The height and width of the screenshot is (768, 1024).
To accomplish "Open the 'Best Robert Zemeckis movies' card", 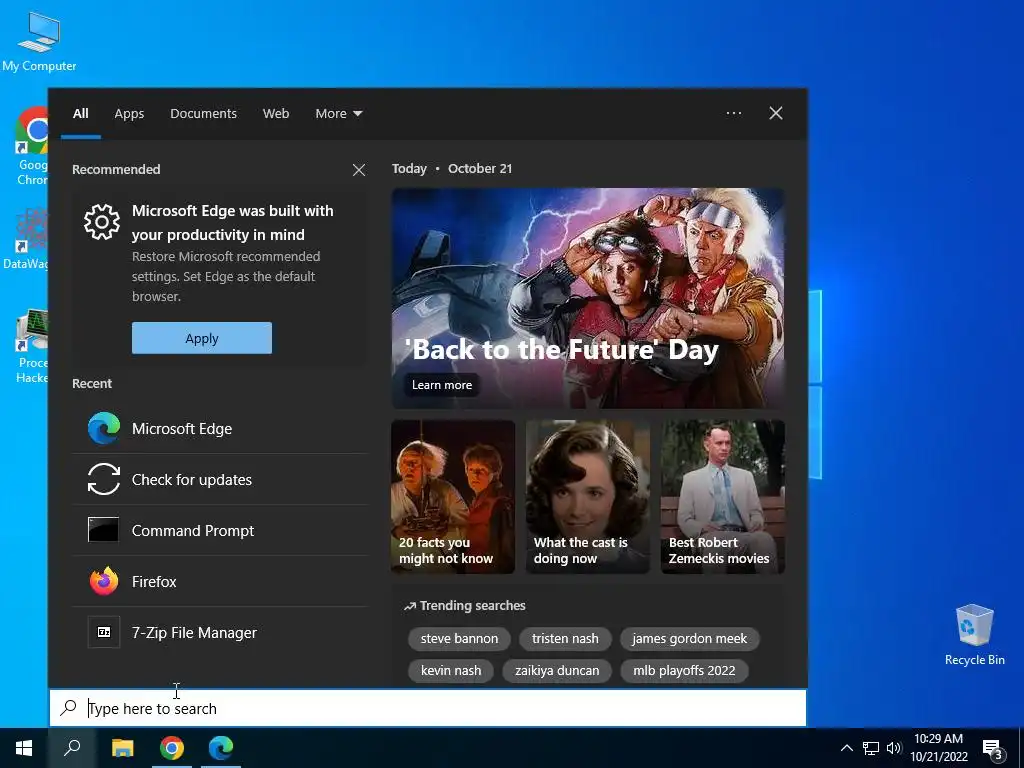I will tap(723, 497).
